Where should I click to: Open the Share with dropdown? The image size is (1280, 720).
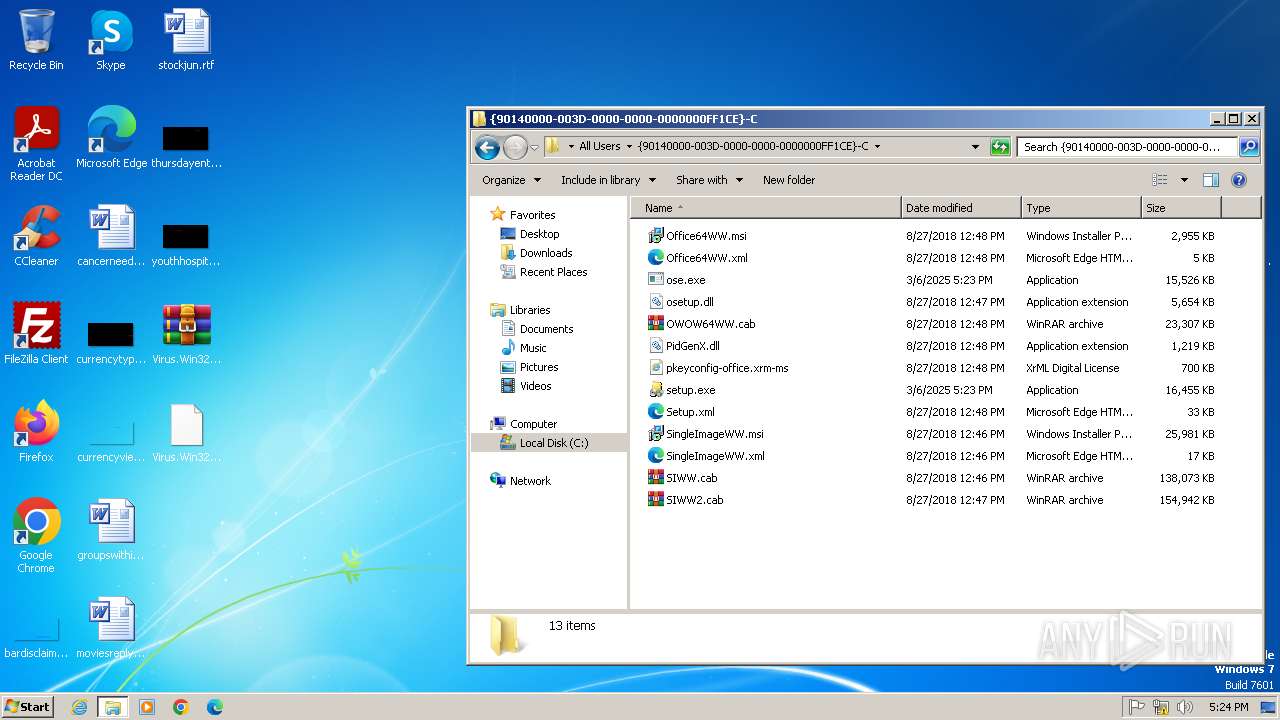[710, 180]
